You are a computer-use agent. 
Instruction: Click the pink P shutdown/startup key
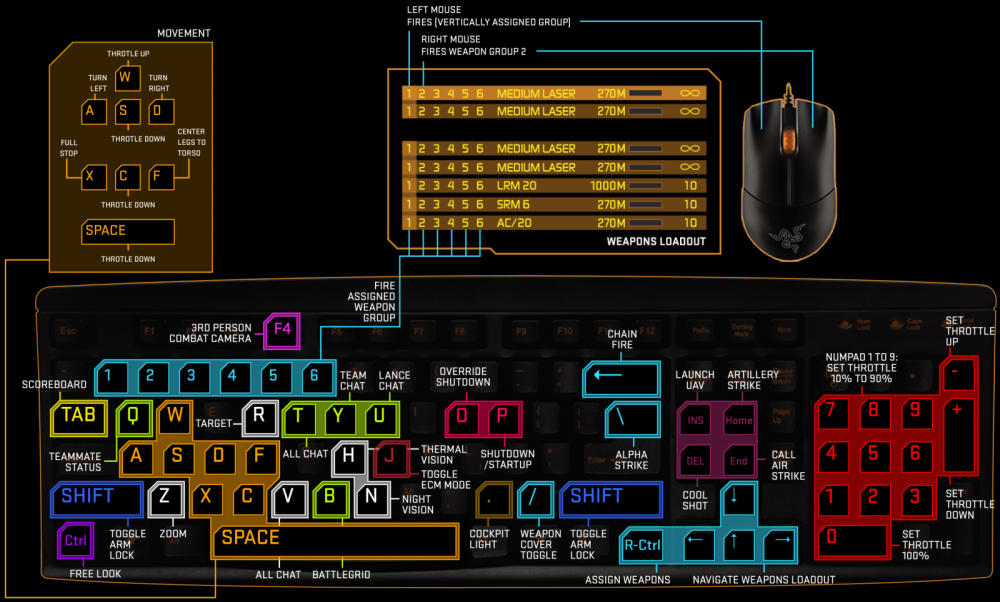point(504,418)
